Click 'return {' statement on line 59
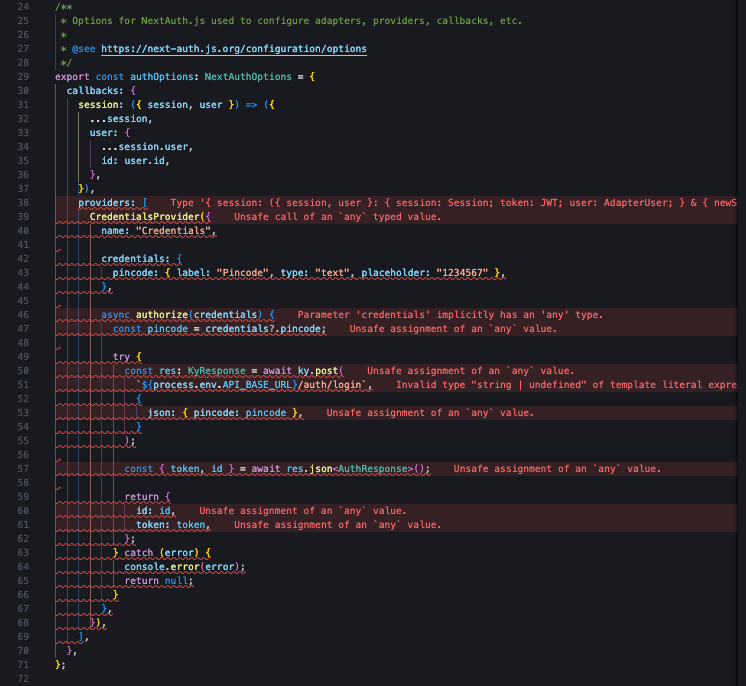Screen dimensions: 746x686 coord(147,497)
